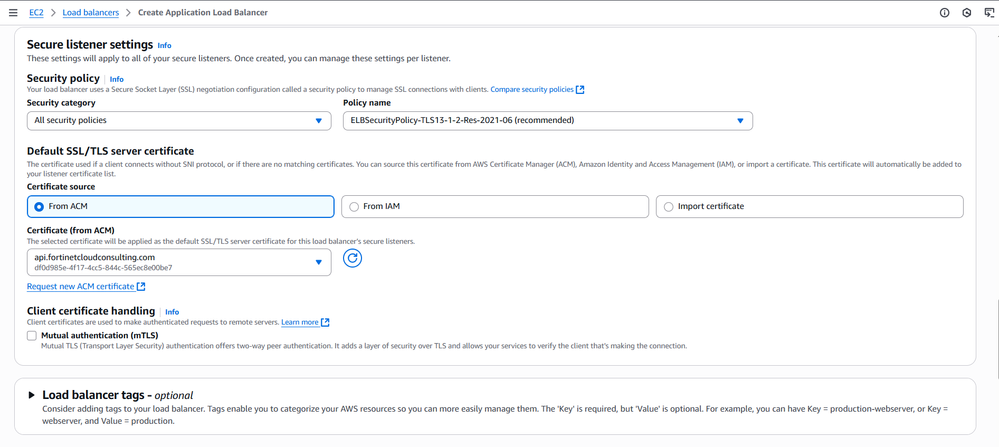Go to EC2 in the breadcrumb
Viewport: 999px width, 447px height.
tap(36, 13)
